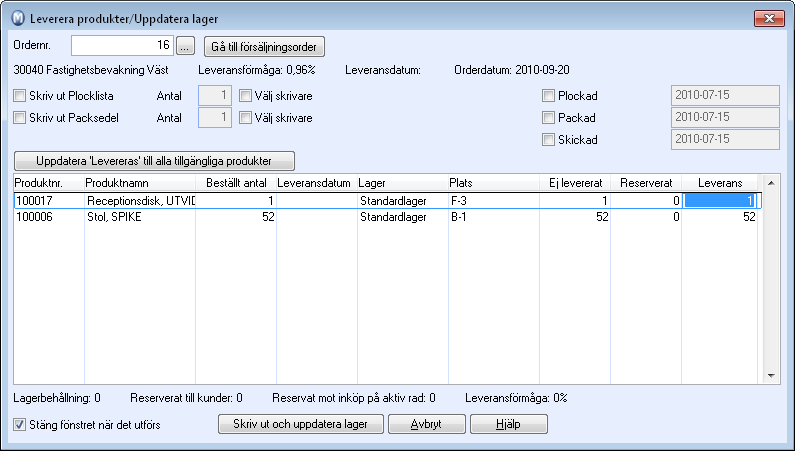This screenshot has width=795, height=451.
Task: Click 'Receptionsdisk, UTVID' product name
Action: tap(140, 201)
